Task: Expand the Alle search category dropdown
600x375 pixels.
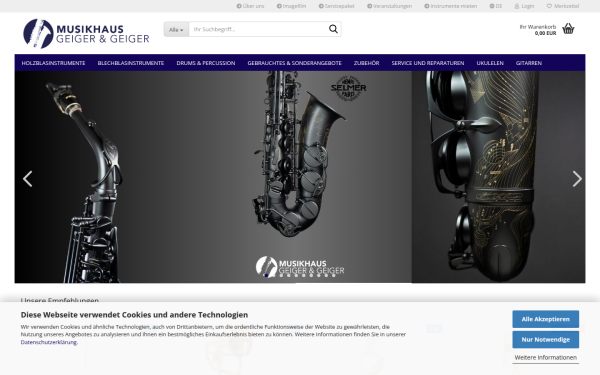Action: (176, 29)
